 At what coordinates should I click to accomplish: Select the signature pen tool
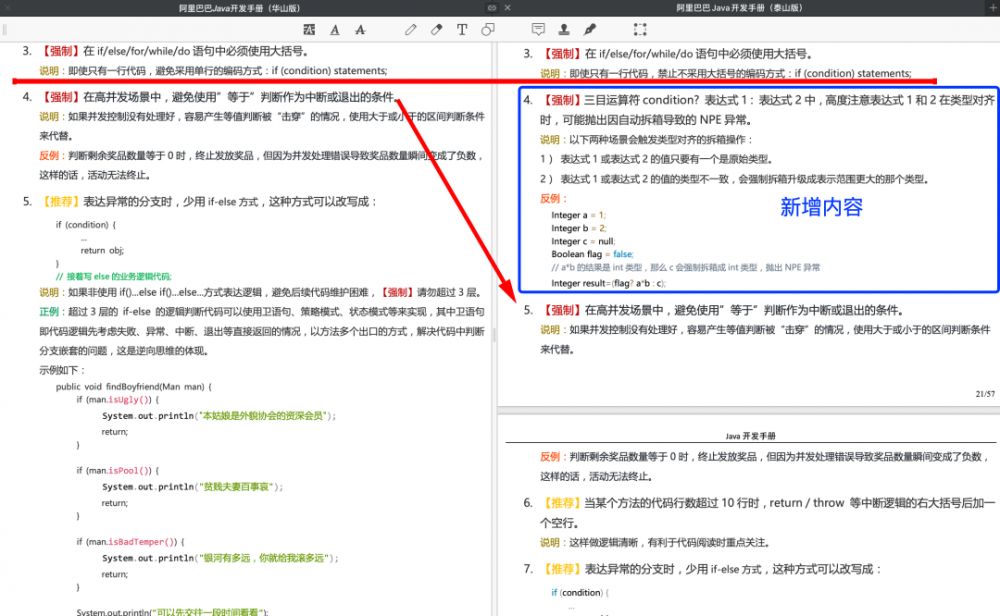588,30
